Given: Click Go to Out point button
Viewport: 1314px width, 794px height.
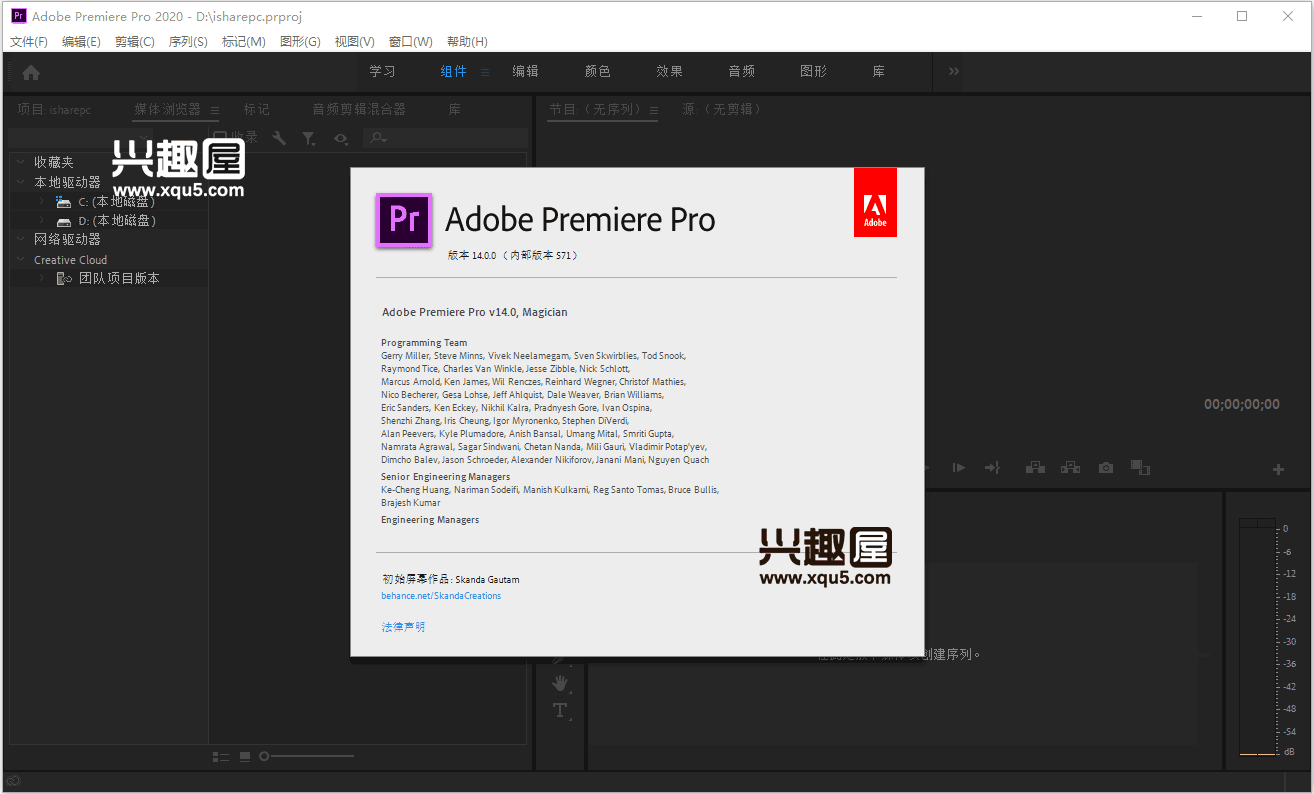Looking at the screenshot, I should click(x=992, y=468).
